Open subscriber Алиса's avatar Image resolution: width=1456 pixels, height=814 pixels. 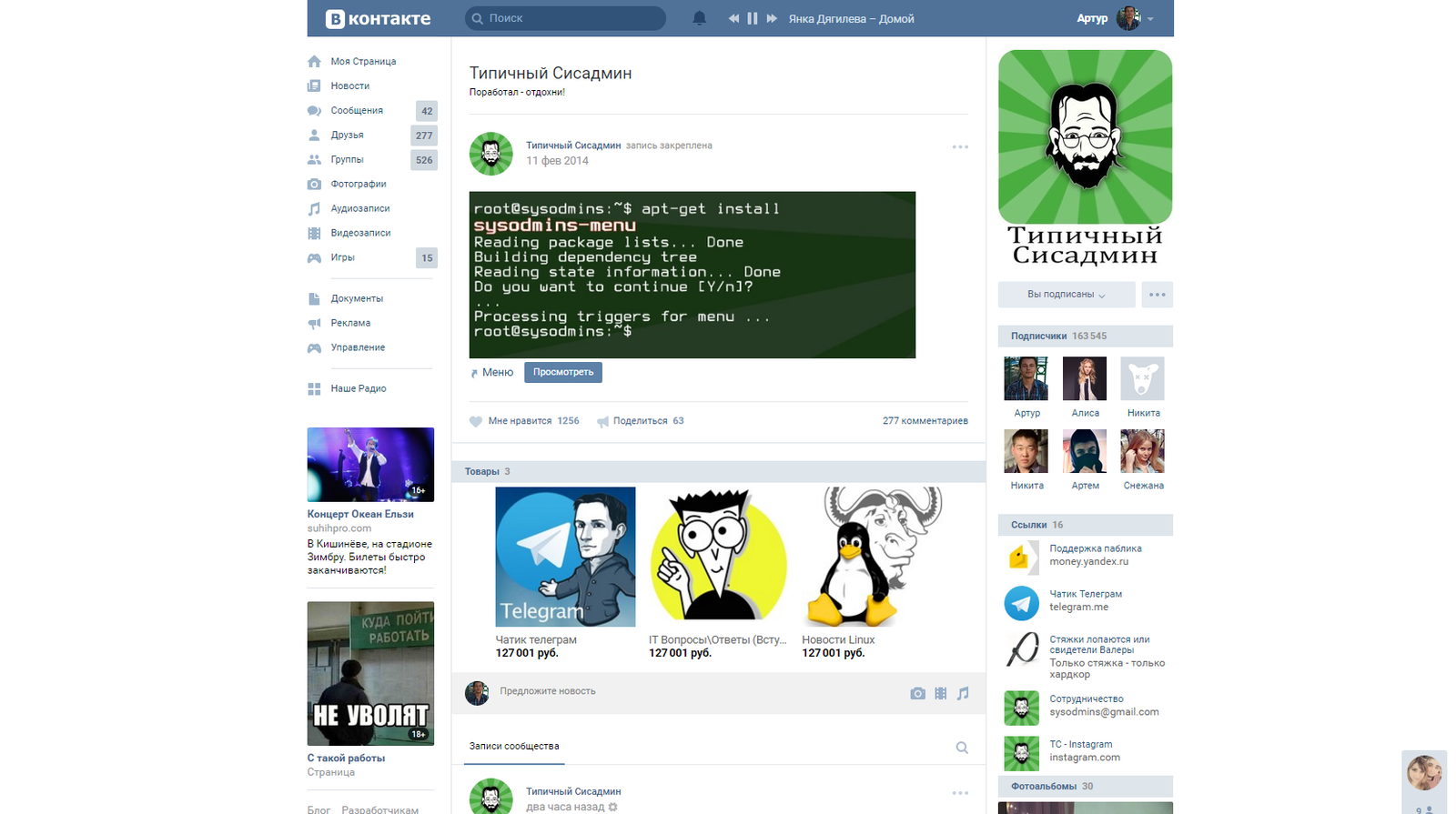coord(1085,378)
